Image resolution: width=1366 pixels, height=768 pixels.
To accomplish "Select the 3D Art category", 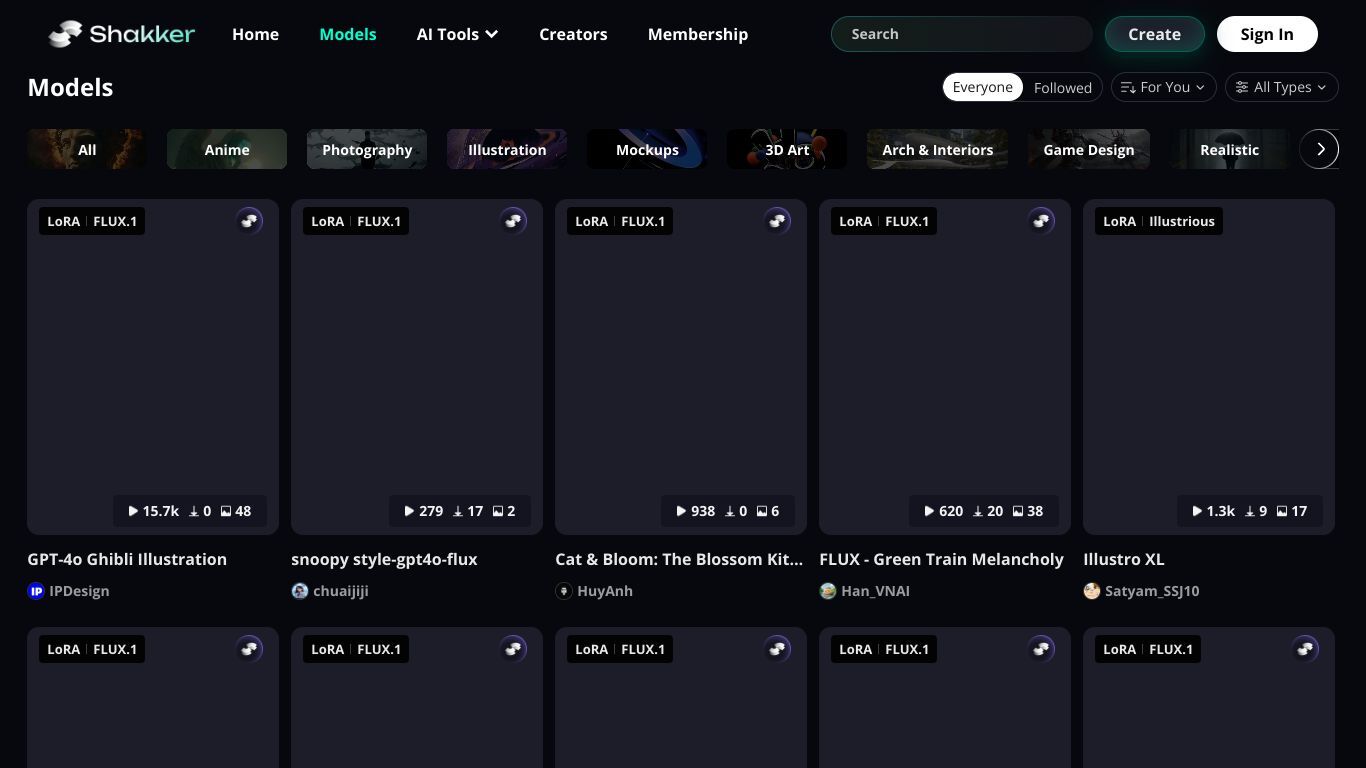I will tap(787, 149).
